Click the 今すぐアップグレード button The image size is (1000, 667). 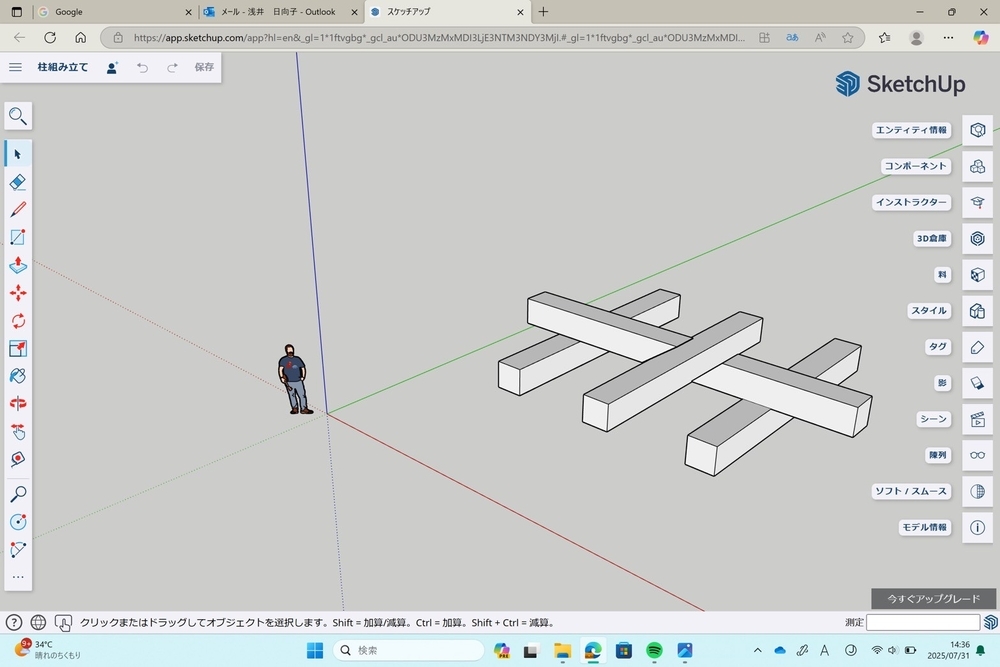coord(933,599)
